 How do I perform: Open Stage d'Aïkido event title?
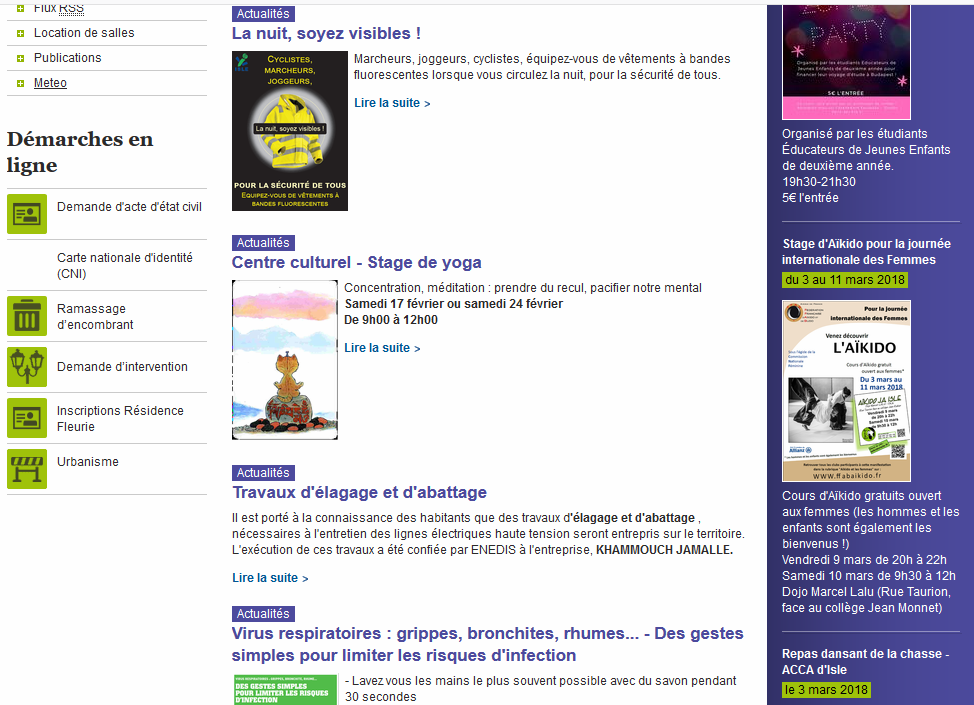(866, 251)
